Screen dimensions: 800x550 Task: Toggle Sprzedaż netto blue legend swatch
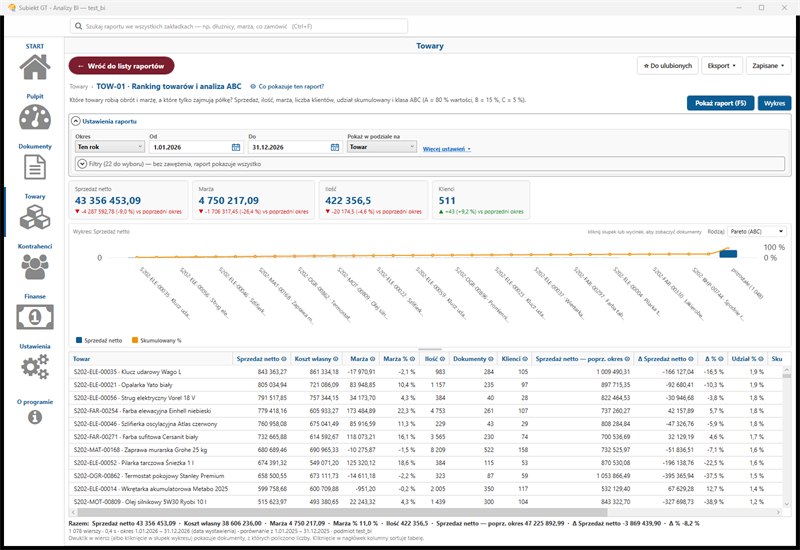coord(79,340)
